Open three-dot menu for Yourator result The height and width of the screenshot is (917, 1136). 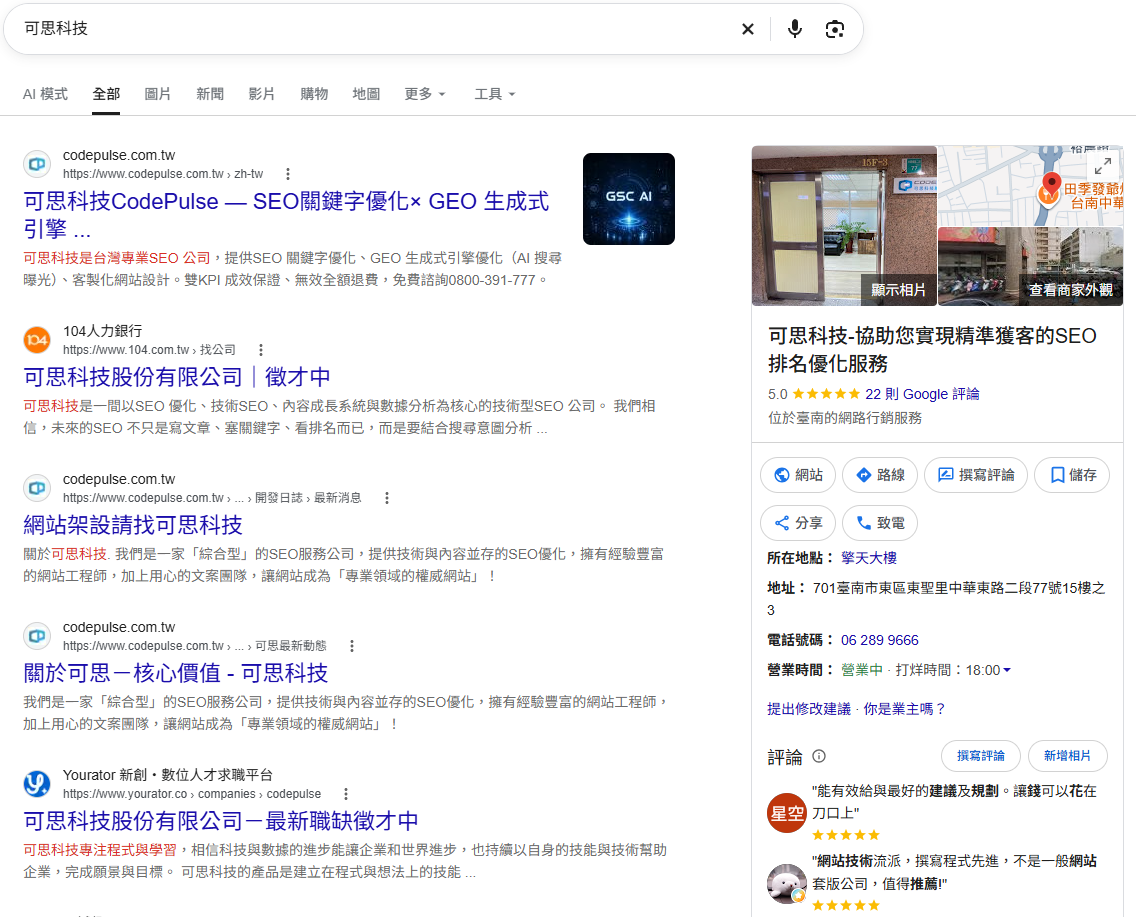346,793
